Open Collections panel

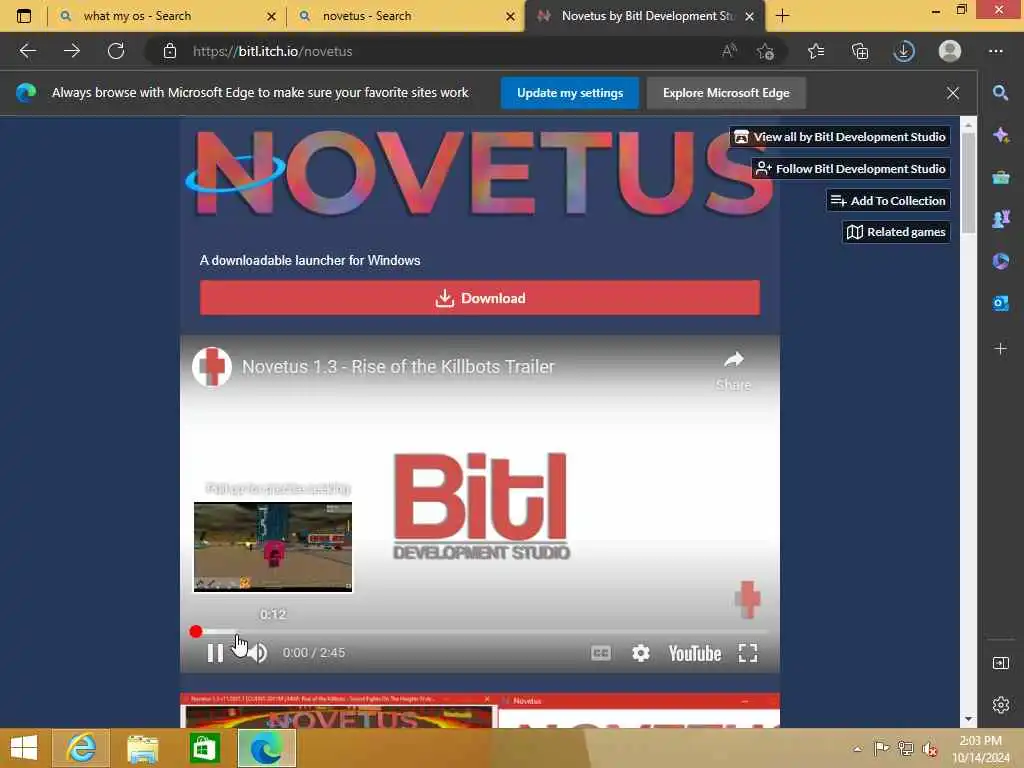[860, 51]
